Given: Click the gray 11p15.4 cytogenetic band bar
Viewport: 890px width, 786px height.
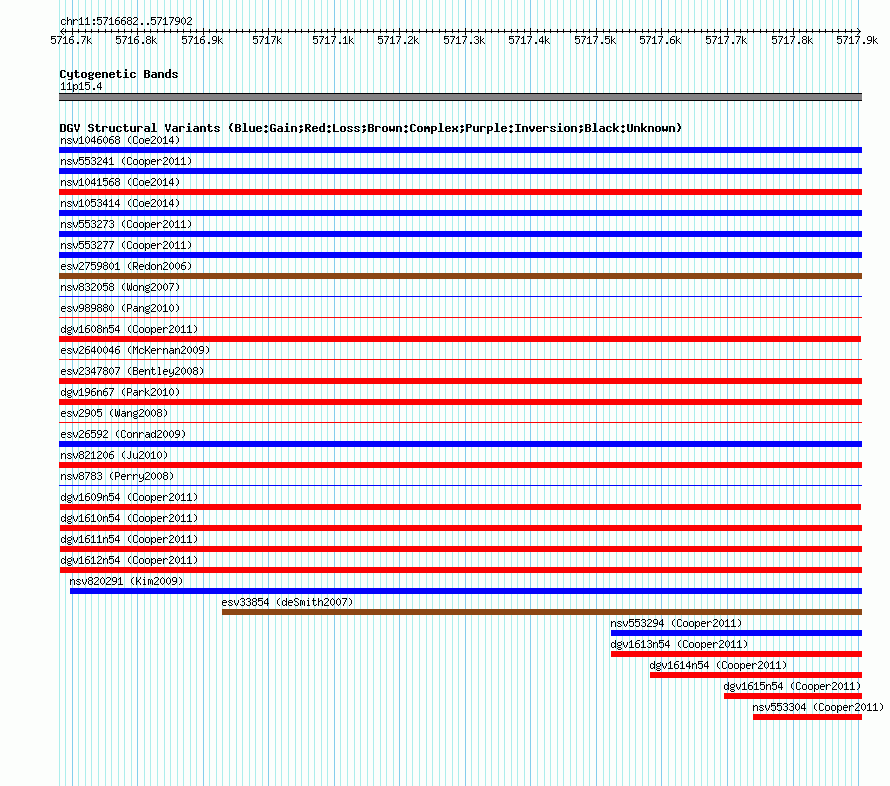Looking at the screenshot, I should click(x=460, y=97).
